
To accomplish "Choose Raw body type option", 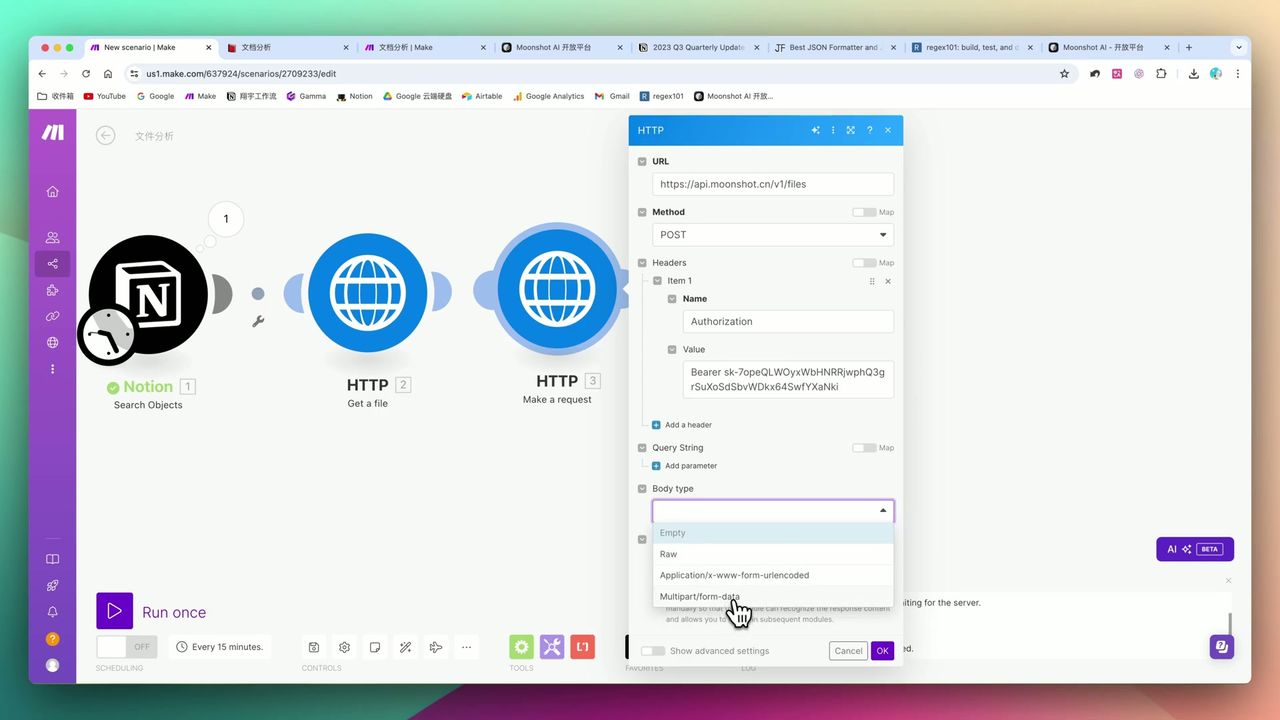I will click(668, 554).
